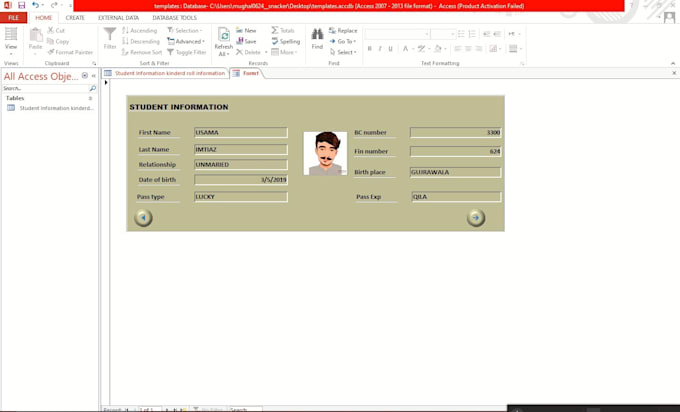Open the More records dropdown
Viewport: 680px width, 412px height.
(x=284, y=52)
